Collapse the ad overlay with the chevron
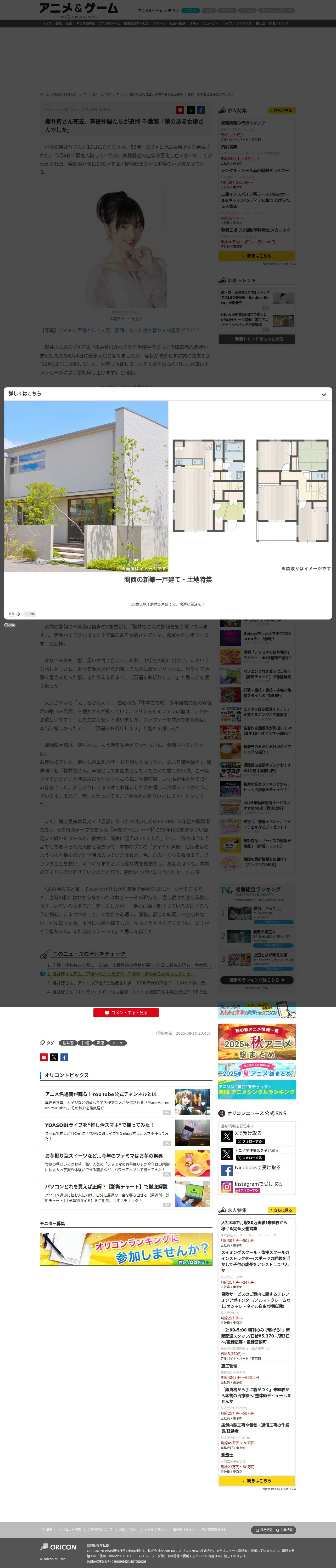Screen dimensions: 336x1568 click(323, 394)
